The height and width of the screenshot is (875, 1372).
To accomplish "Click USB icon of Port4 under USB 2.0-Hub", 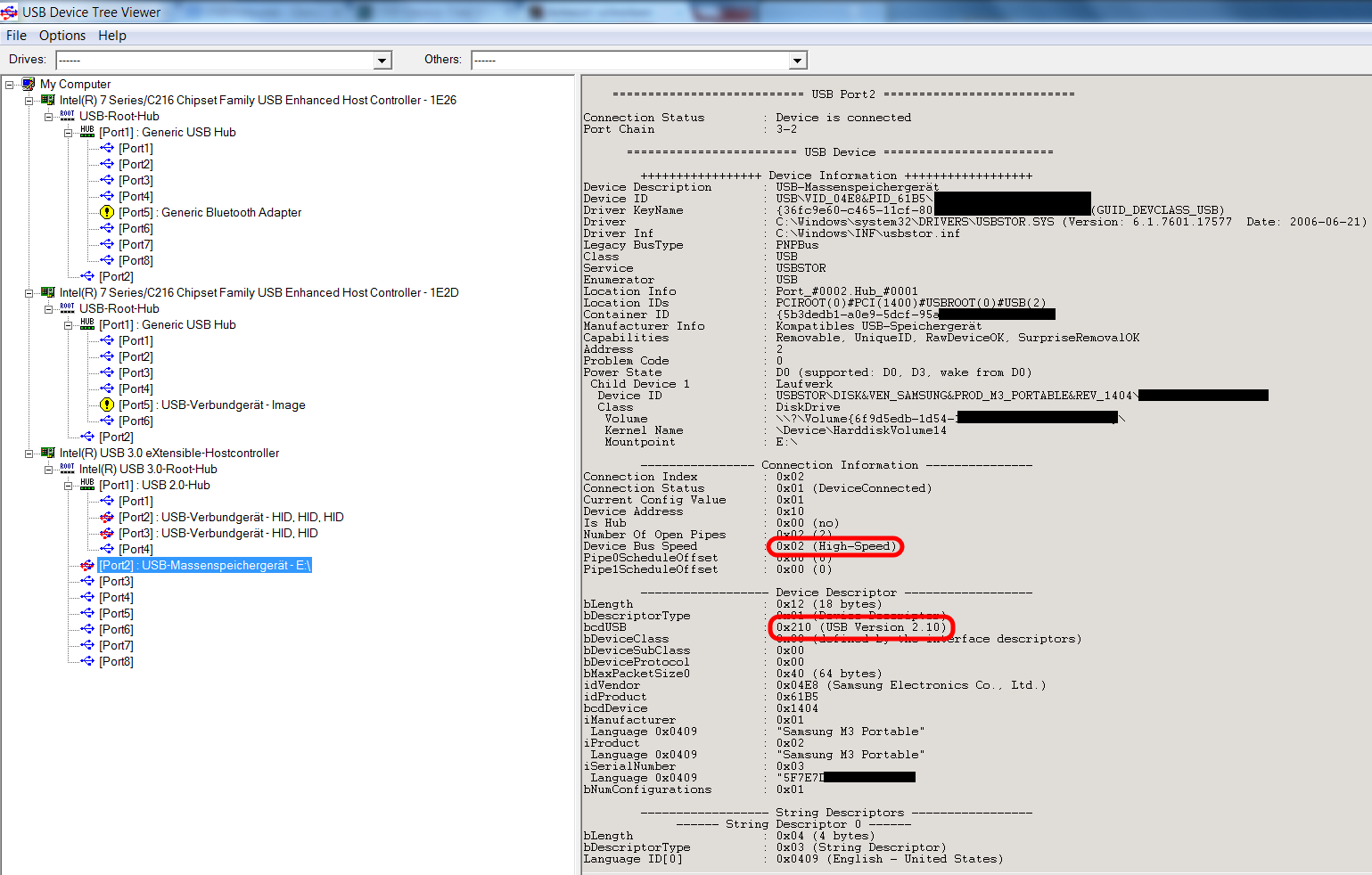I will click(107, 549).
